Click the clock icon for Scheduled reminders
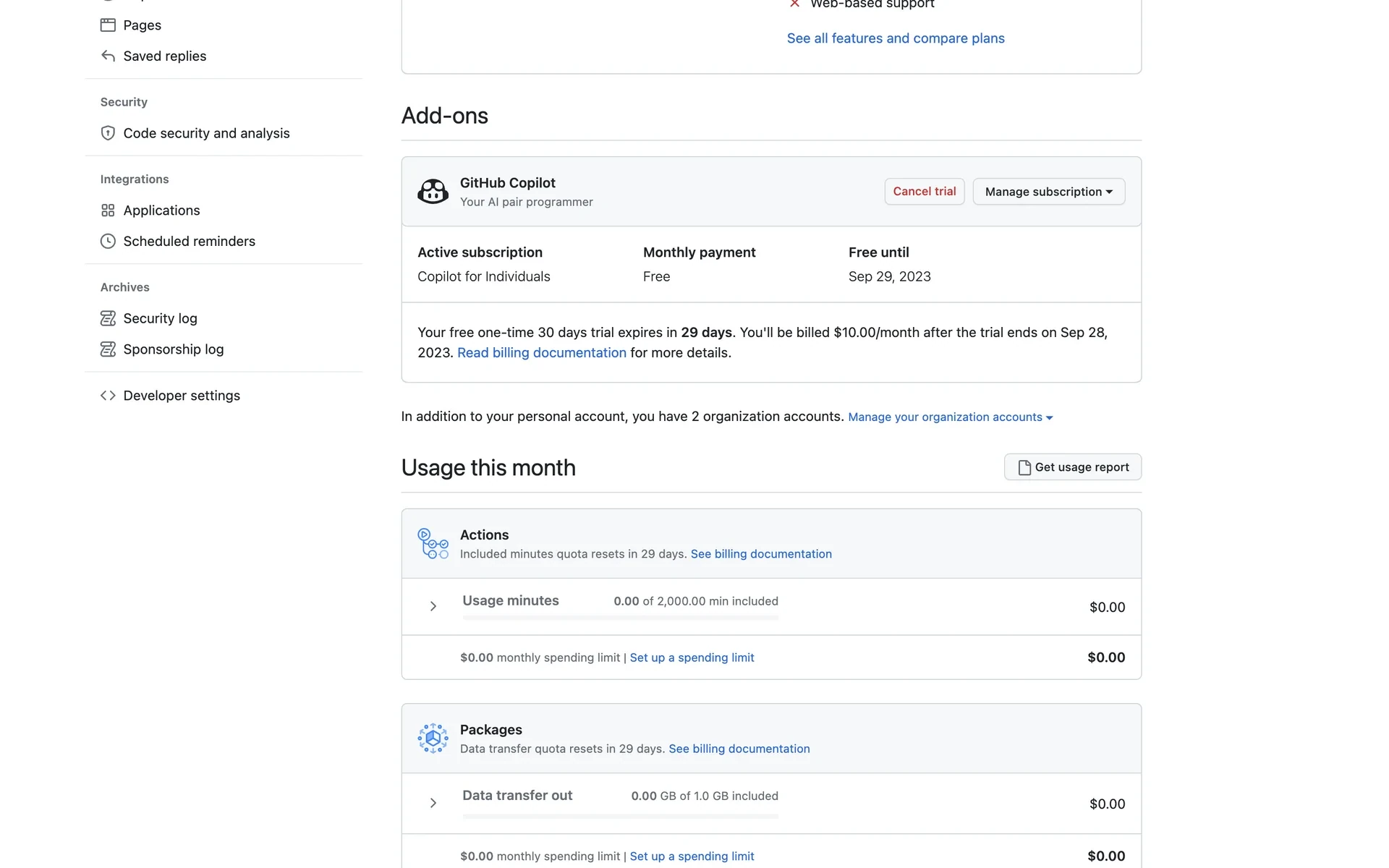The height and width of the screenshot is (868, 1389). pos(108,241)
